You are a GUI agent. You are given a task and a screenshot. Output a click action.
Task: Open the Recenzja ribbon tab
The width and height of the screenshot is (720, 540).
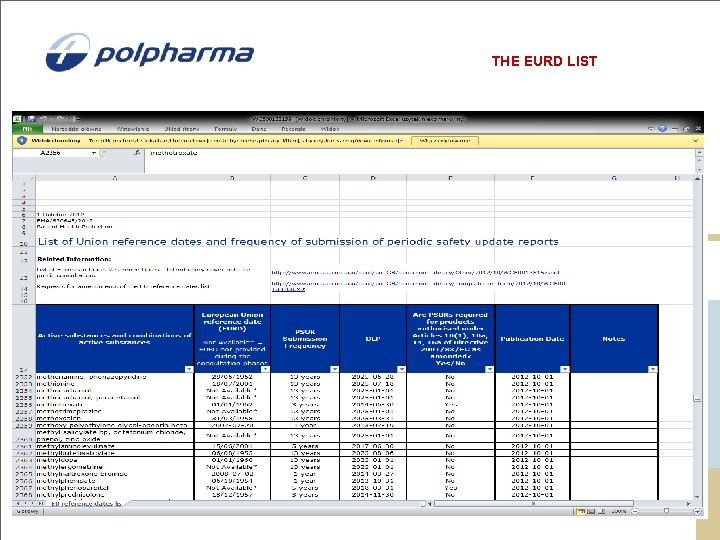(x=293, y=129)
